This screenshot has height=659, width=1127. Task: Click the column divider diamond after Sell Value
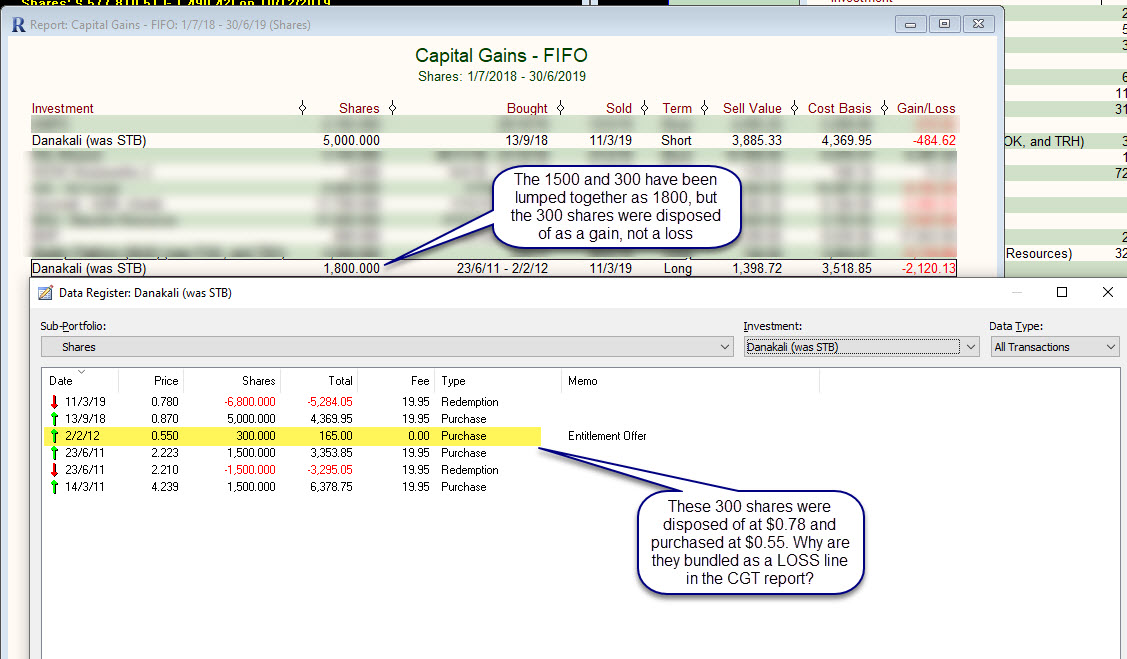[x=794, y=108]
